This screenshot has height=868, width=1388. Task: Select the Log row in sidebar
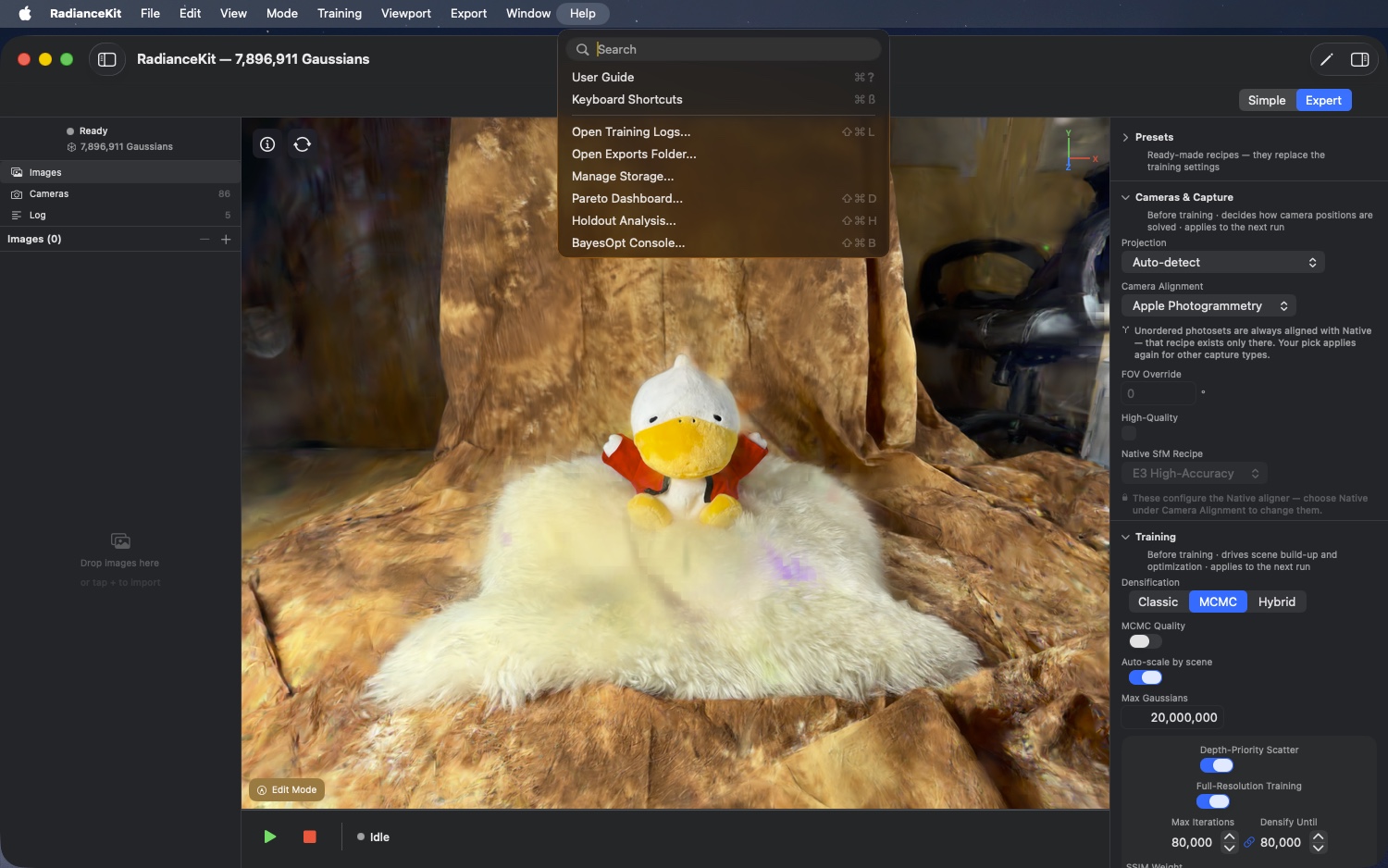click(x=120, y=216)
